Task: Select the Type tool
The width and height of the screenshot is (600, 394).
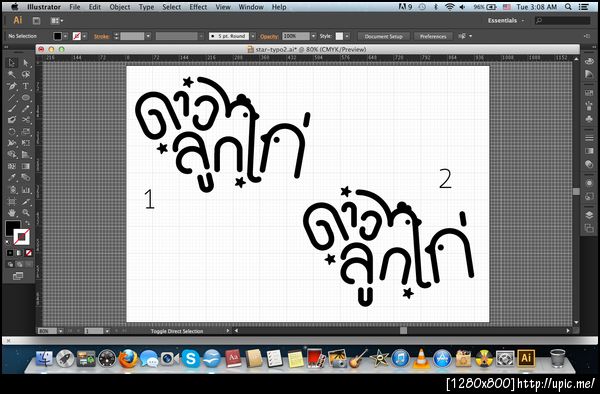Action: pyautogui.click(x=26, y=86)
